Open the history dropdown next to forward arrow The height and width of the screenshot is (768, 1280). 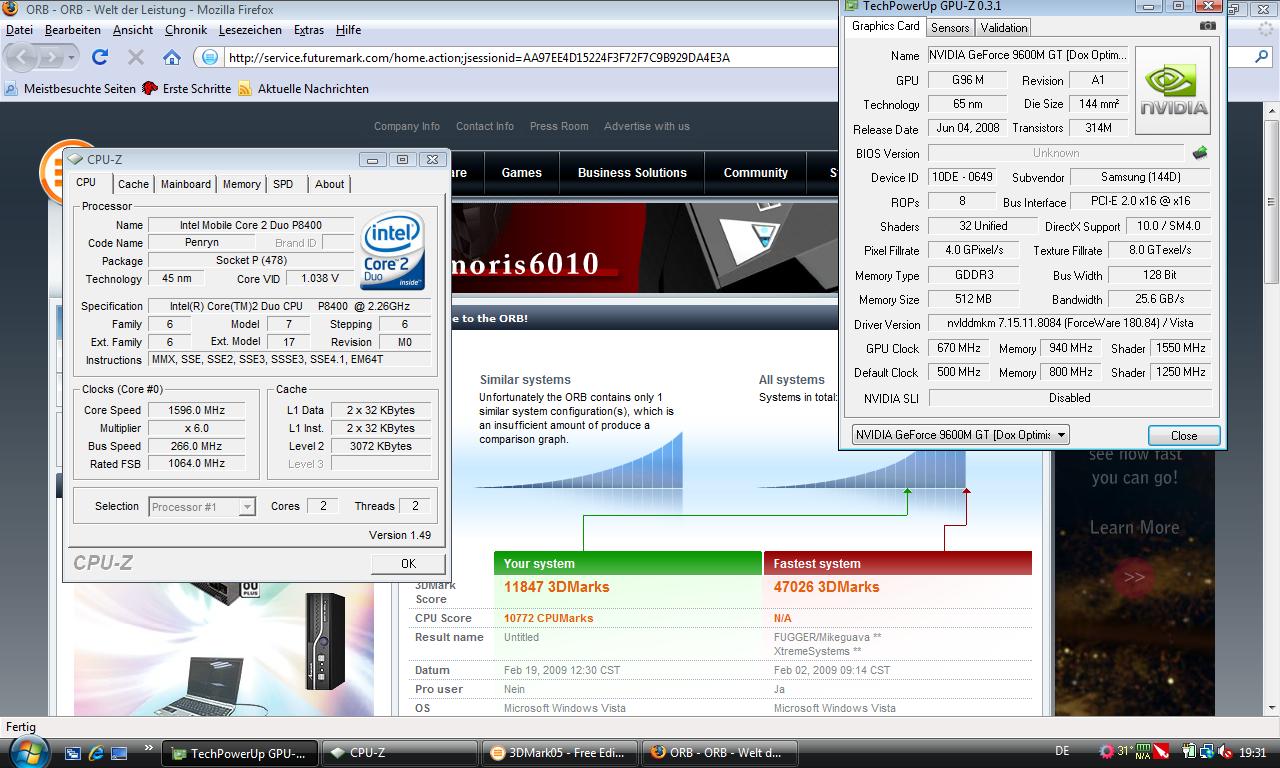pyautogui.click(x=71, y=58)
